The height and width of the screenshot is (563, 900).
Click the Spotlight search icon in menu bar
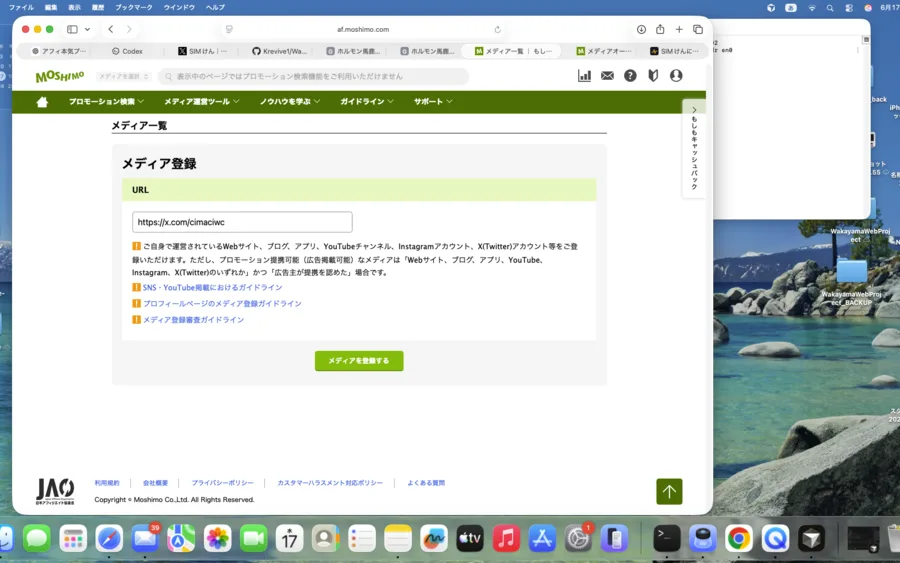(x=830, y=8)
